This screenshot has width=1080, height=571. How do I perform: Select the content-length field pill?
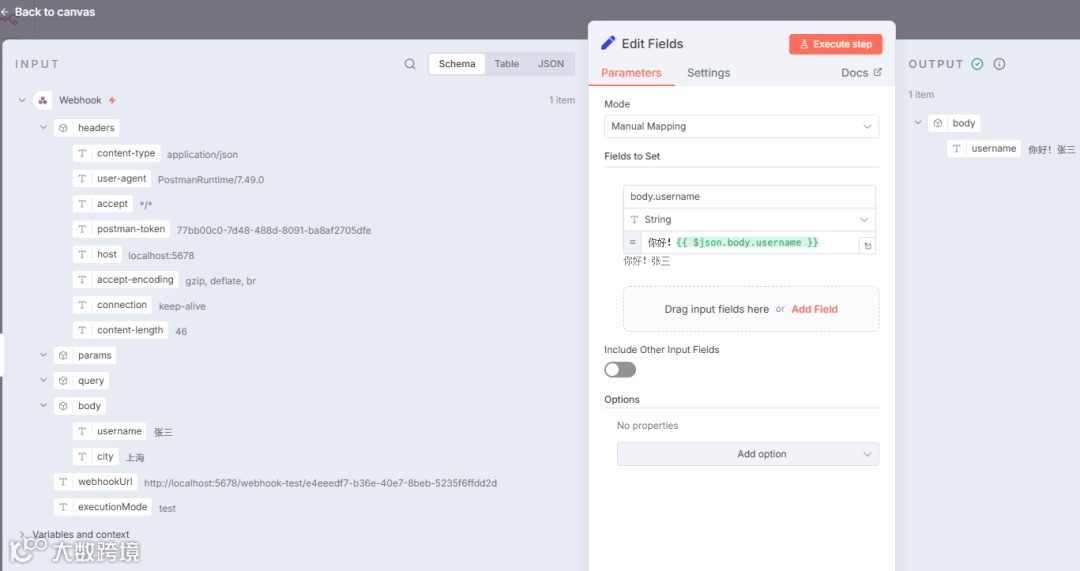(121, 331)
